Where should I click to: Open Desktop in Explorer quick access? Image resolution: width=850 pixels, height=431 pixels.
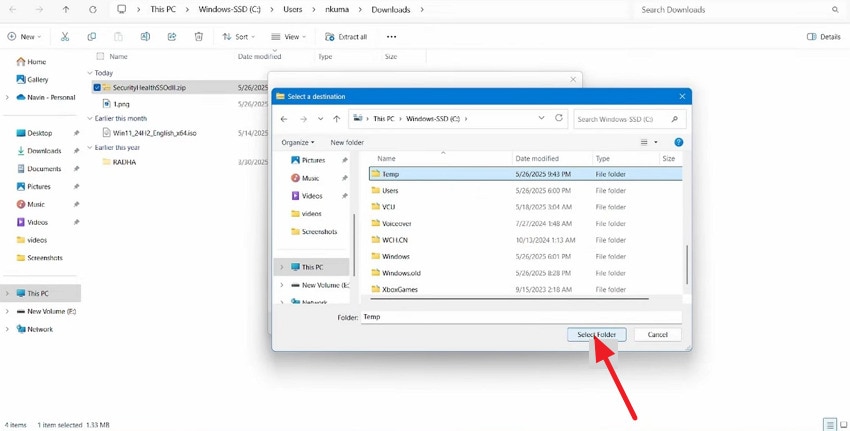[x=40, y=133]
